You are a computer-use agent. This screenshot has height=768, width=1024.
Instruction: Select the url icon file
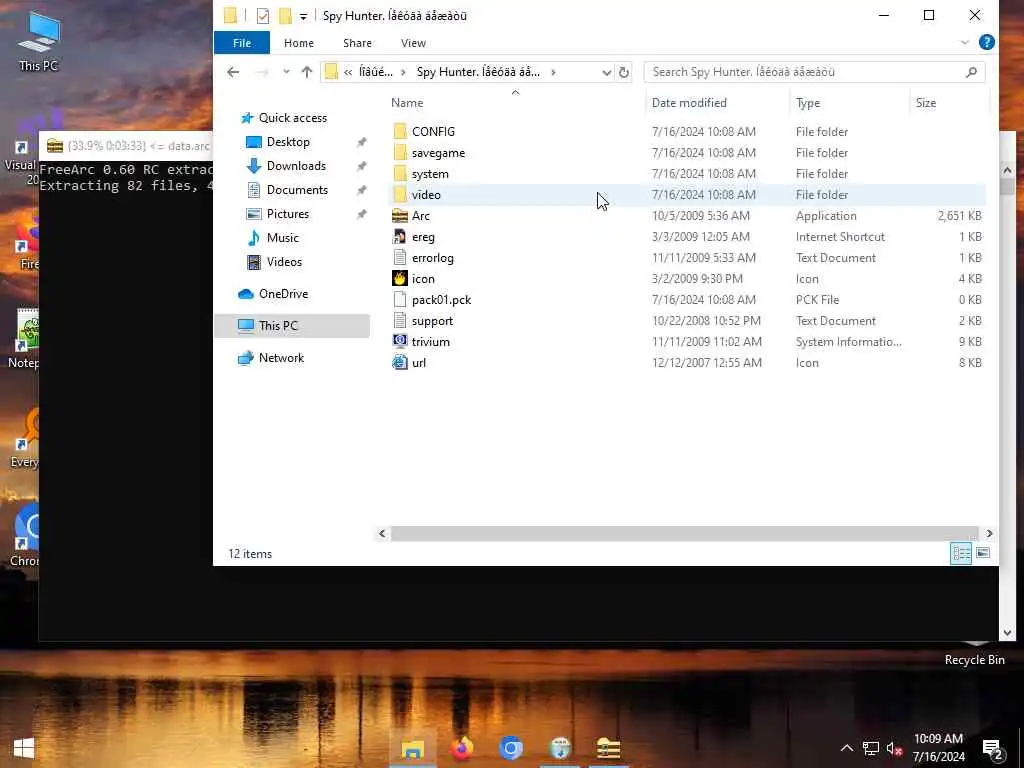coord(400,362)
